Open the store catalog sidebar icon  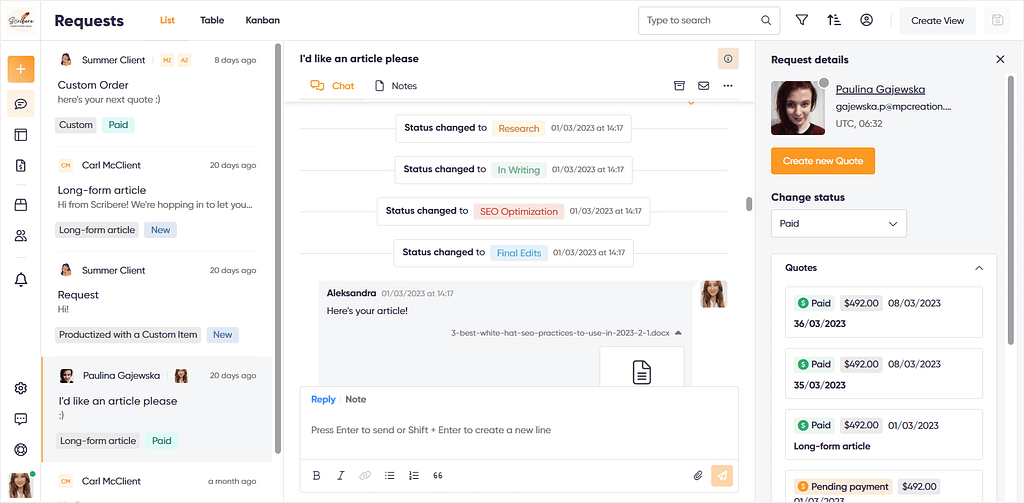coord(21,205)
